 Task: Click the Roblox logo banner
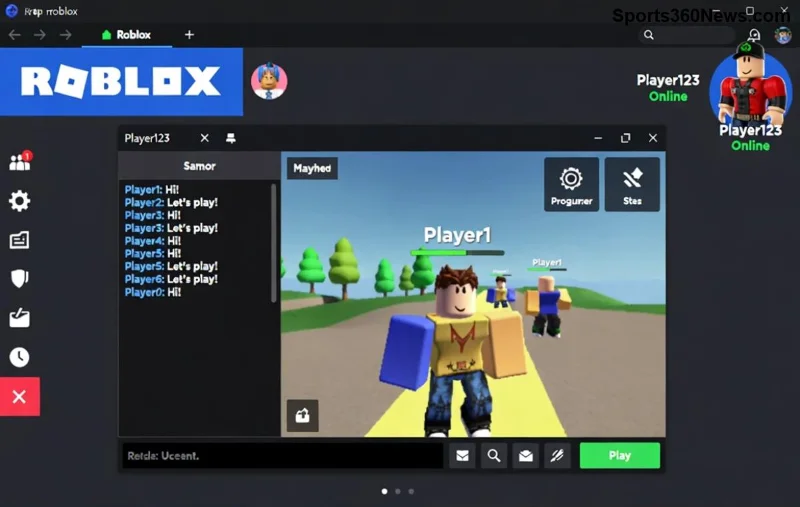(x=121, y=82)
